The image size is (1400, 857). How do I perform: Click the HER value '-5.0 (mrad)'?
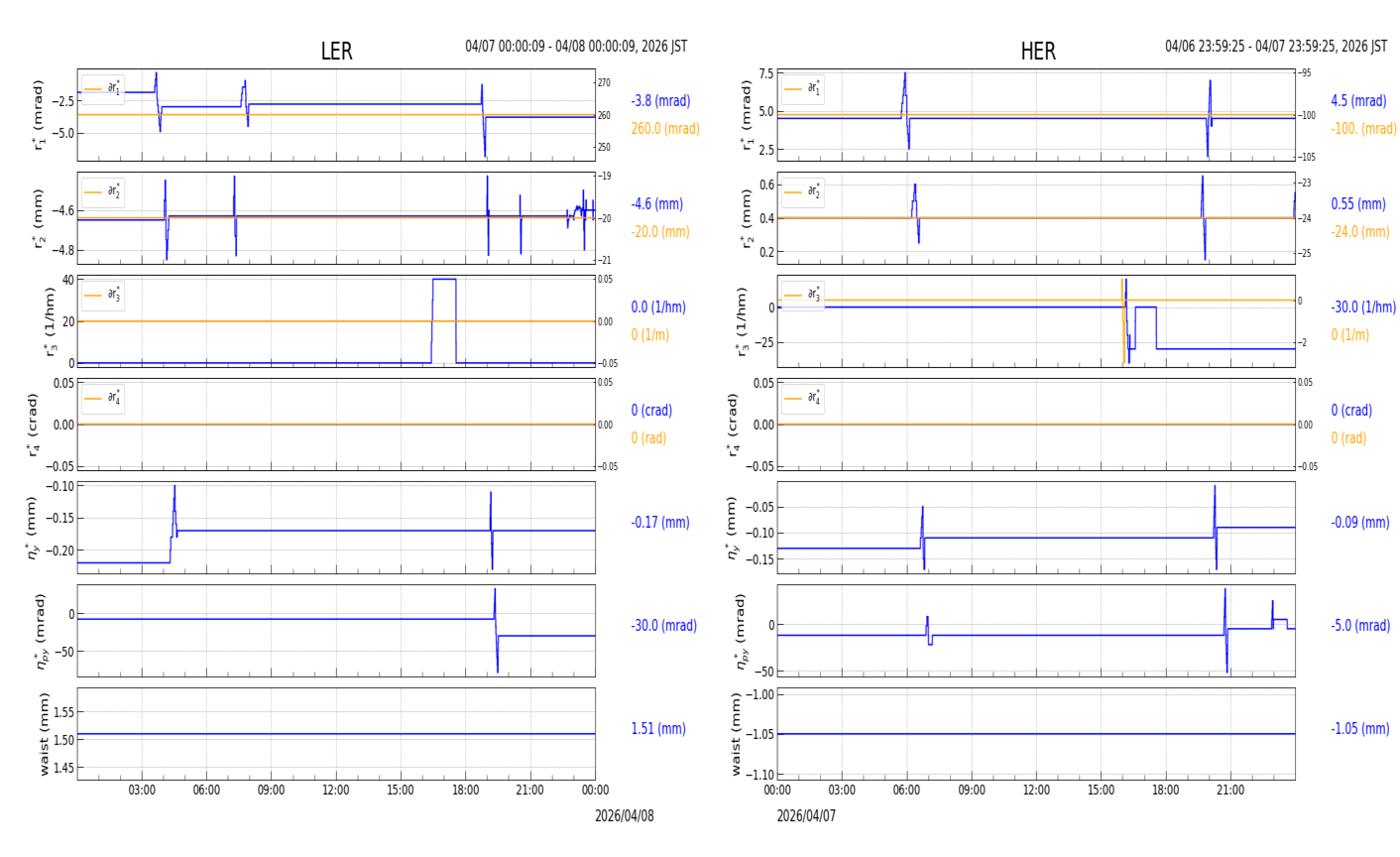[1360, 626]
